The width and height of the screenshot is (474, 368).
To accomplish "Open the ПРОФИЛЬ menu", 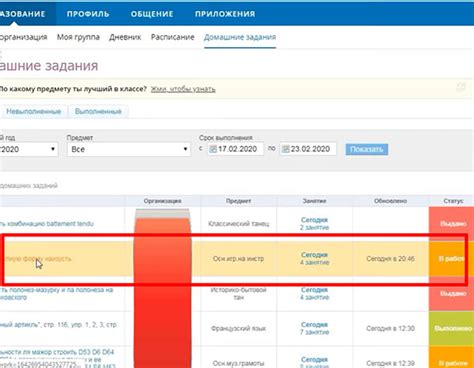I will 88,14.
